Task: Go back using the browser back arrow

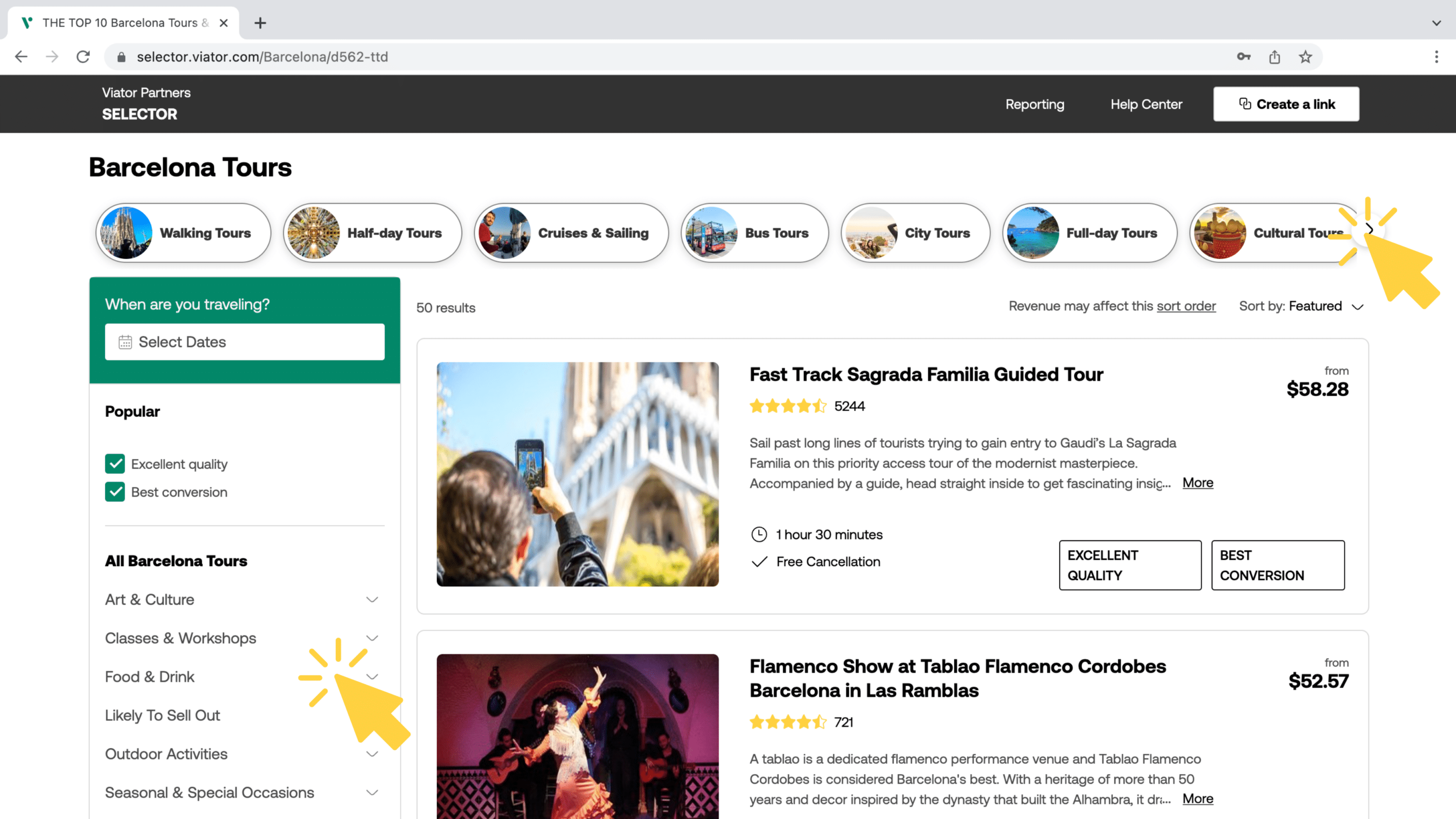Action: pyautogui.click(x=21, y=57)
